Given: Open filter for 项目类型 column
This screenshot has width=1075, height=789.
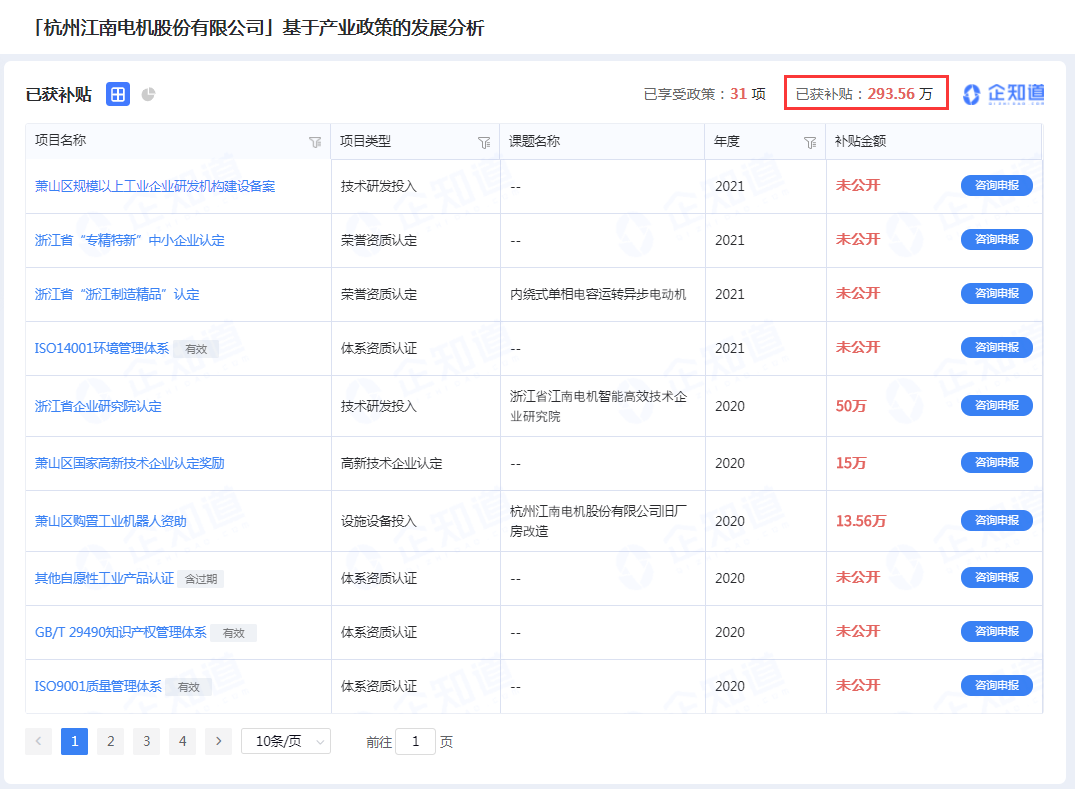Looking at the screenshot, I should [x=484, y=142].
